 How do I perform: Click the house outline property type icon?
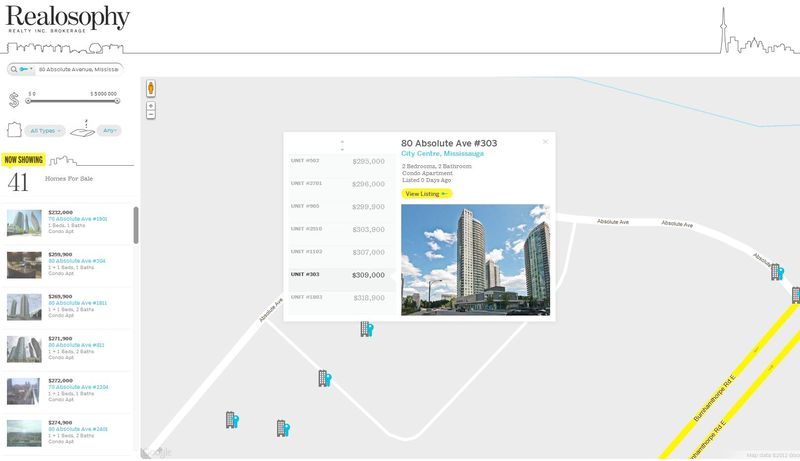coord(14,130)
